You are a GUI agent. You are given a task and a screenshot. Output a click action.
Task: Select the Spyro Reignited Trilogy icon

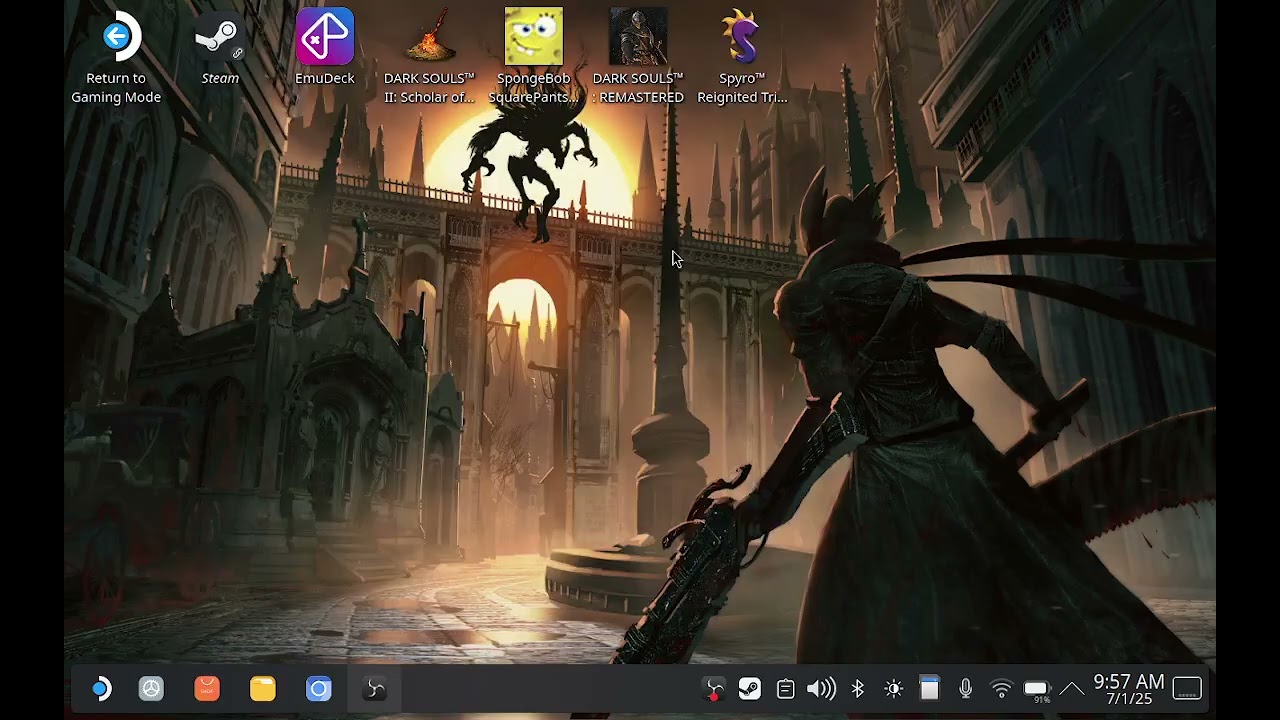pyautogui.click(x=742, y=58)
